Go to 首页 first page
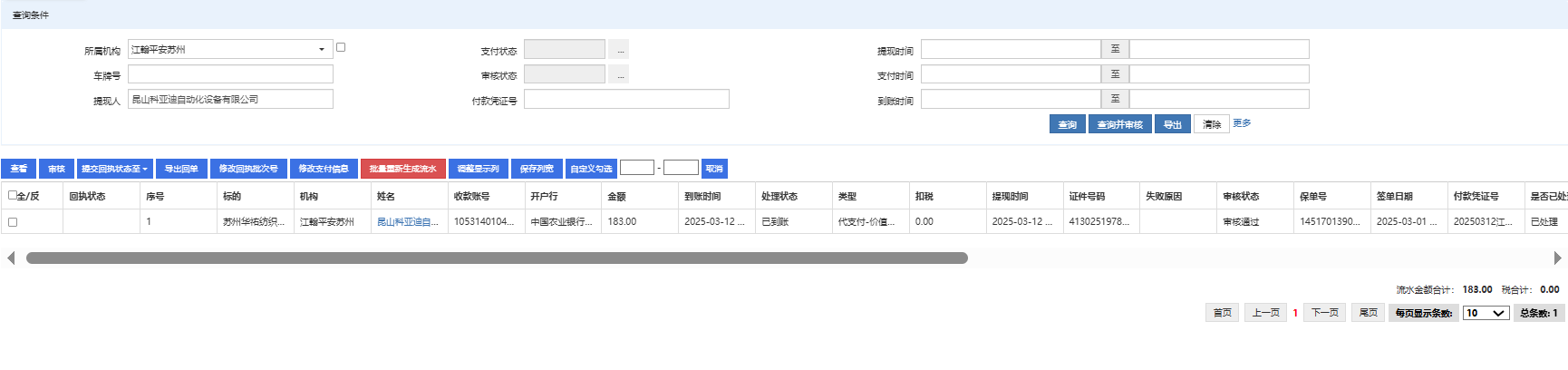 pos(1223,313)
